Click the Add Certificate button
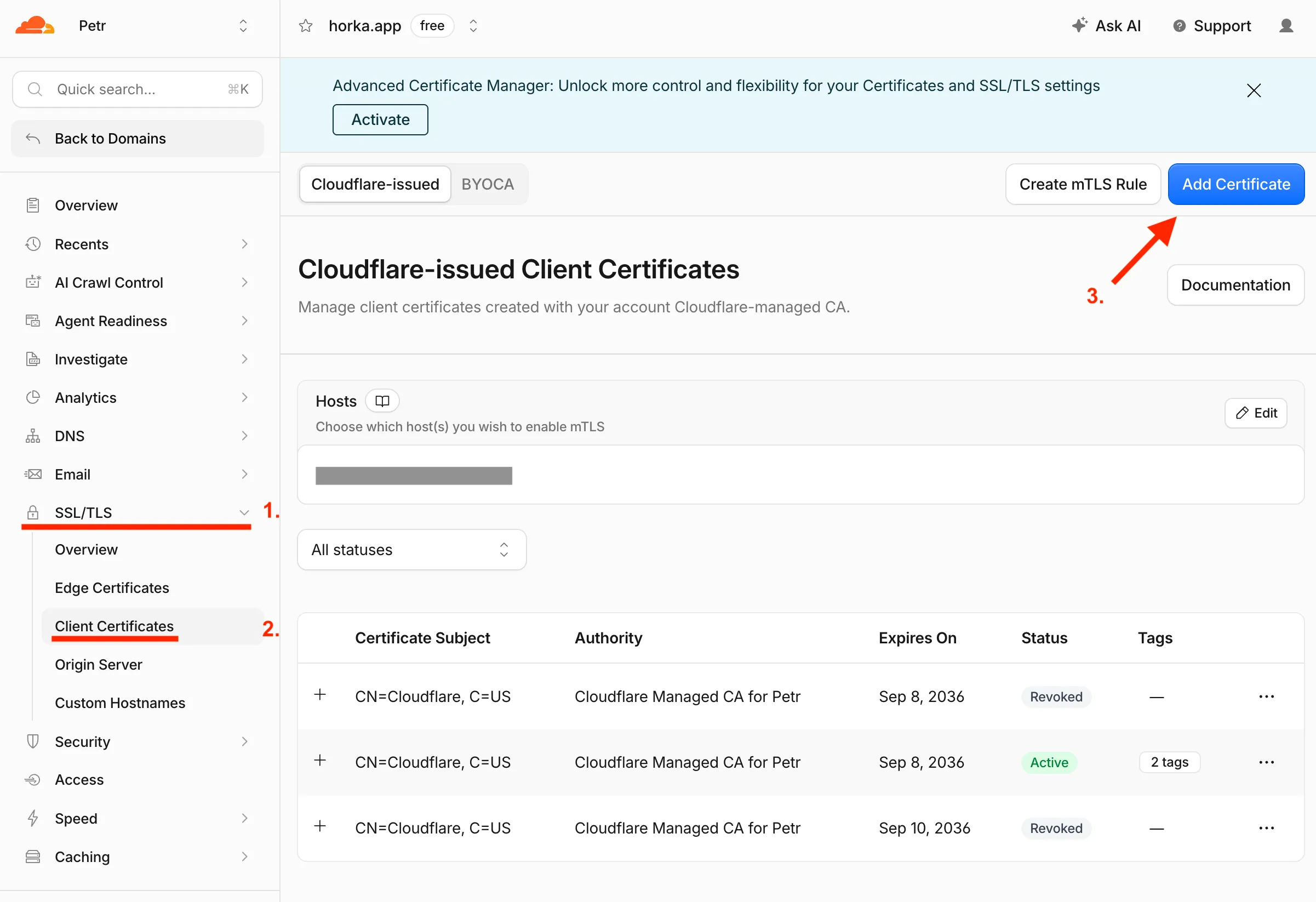Screen dimensions: 1316x902 1236,184
